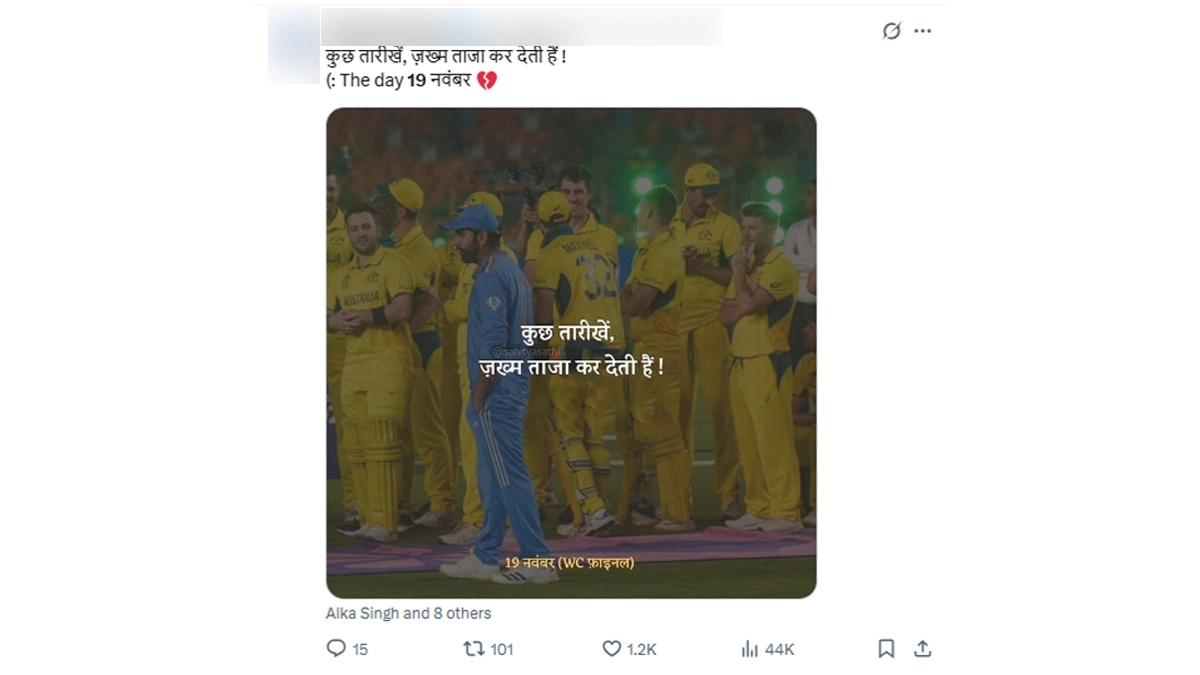Viewport: 1200px width, 675px height.
Task: Like the post with the heart icon
Action: pos(611,649)
